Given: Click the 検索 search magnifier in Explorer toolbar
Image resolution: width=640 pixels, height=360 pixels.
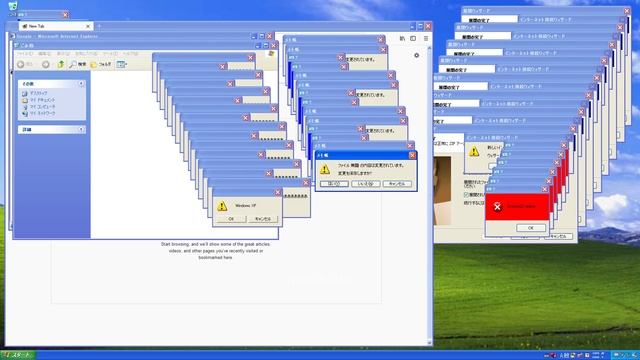Looking at the screenshot, I should tap(78, 64).
